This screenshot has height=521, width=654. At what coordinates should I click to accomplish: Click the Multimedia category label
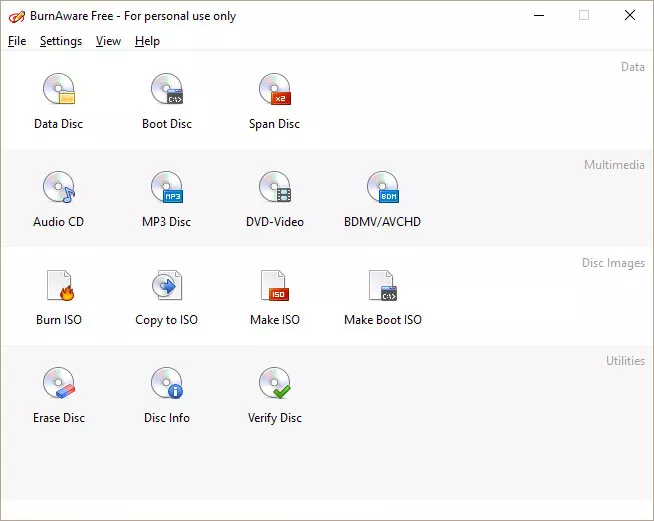pos(614,165)
